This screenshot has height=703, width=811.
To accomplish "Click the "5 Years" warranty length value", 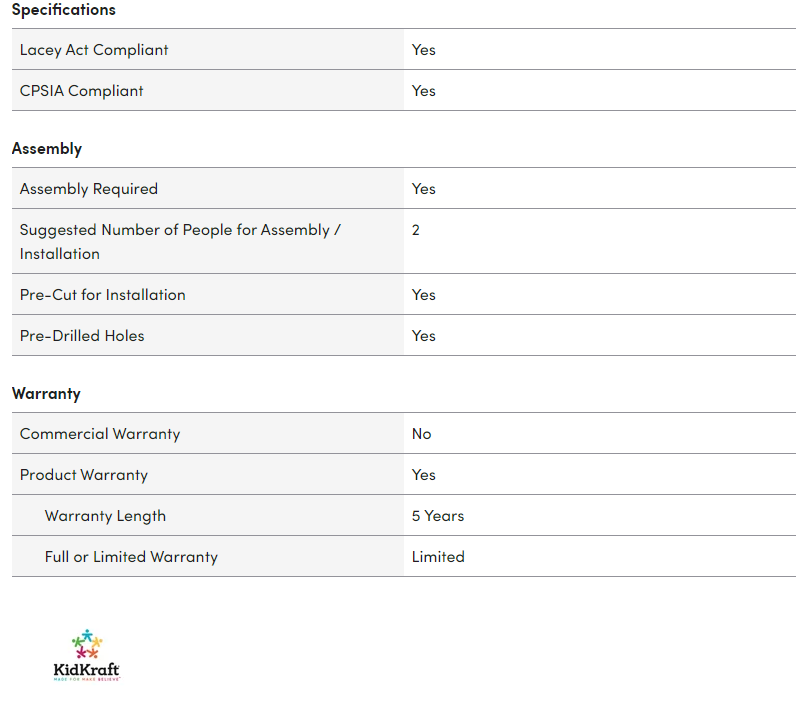I will point(438,516).
